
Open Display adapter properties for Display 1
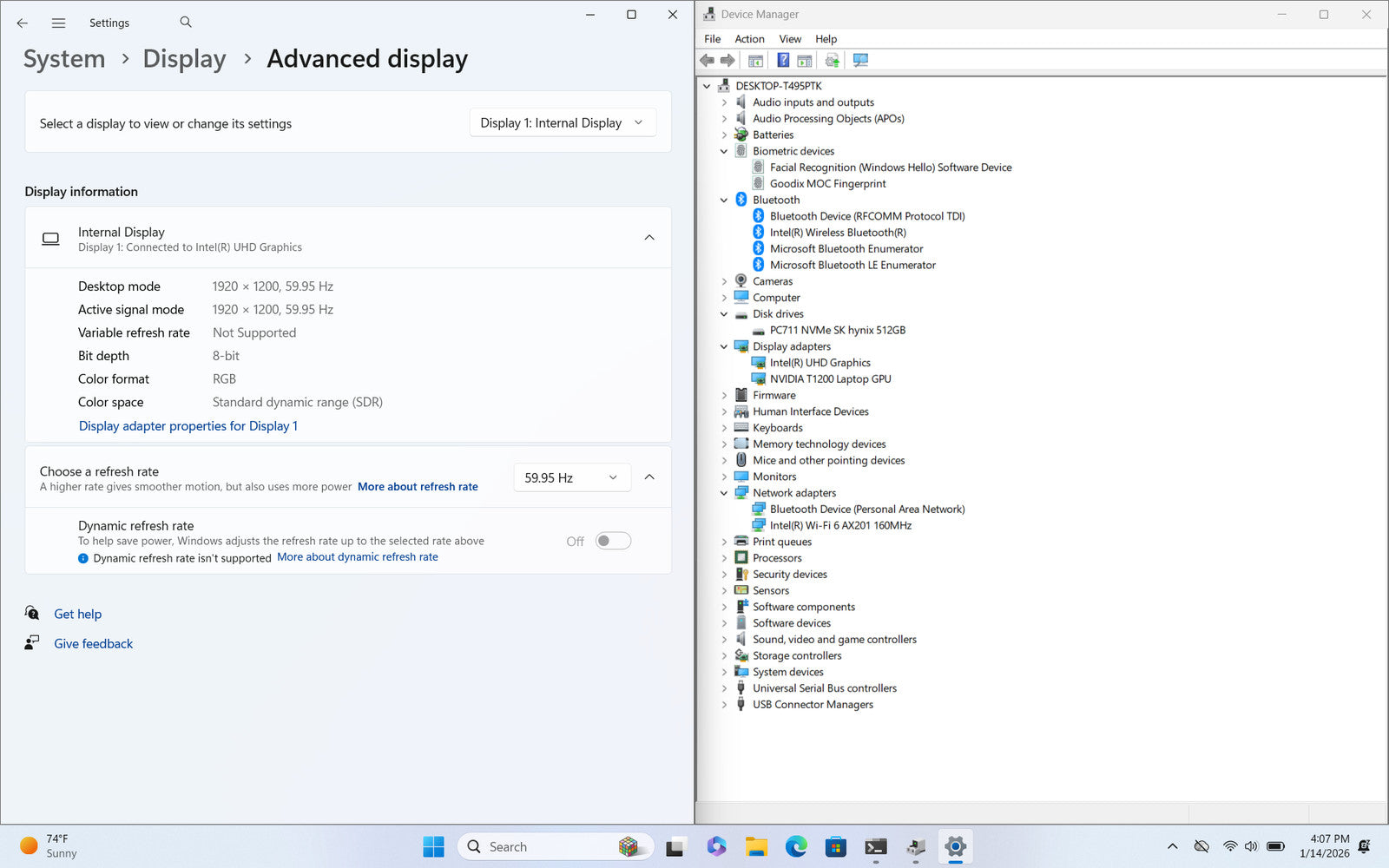[188, 426]
